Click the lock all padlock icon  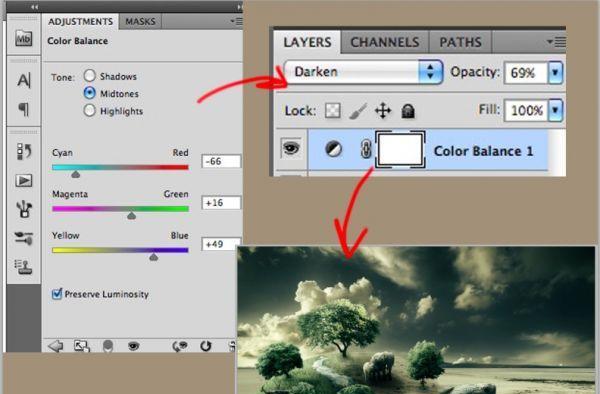pos(408,111)
